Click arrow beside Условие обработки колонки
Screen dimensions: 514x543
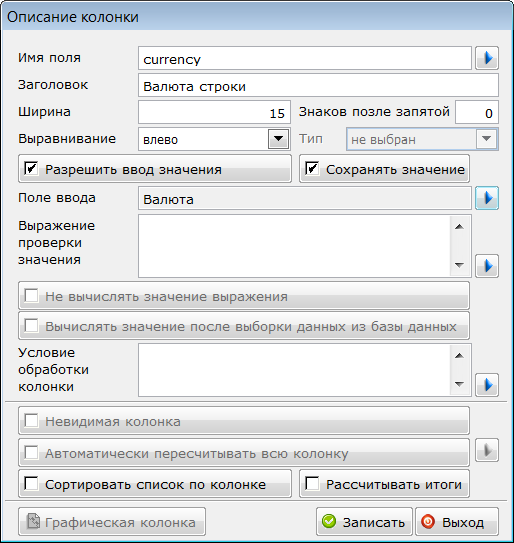tap(487, 385)
